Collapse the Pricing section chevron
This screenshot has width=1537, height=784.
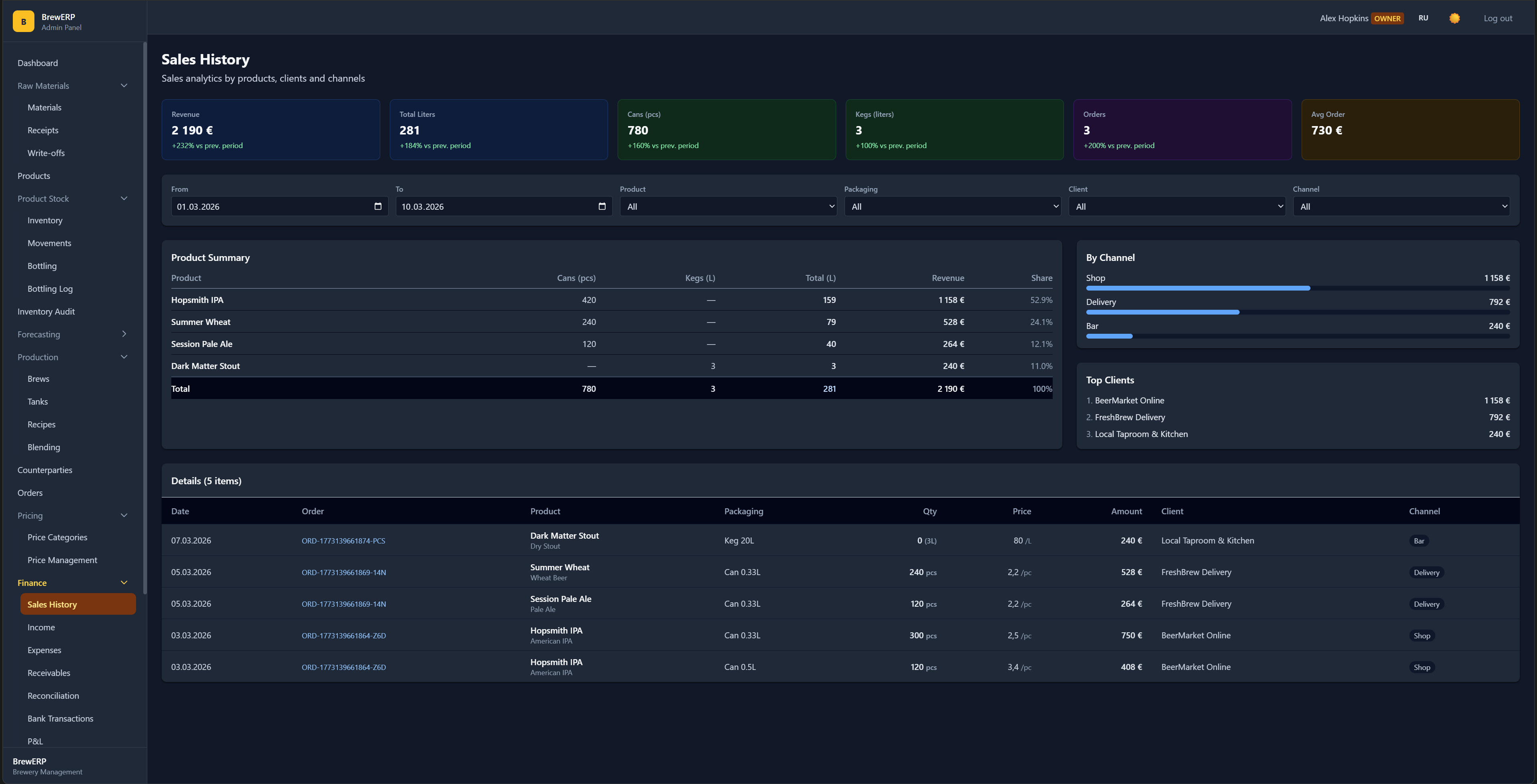click(x=124, y=515)
